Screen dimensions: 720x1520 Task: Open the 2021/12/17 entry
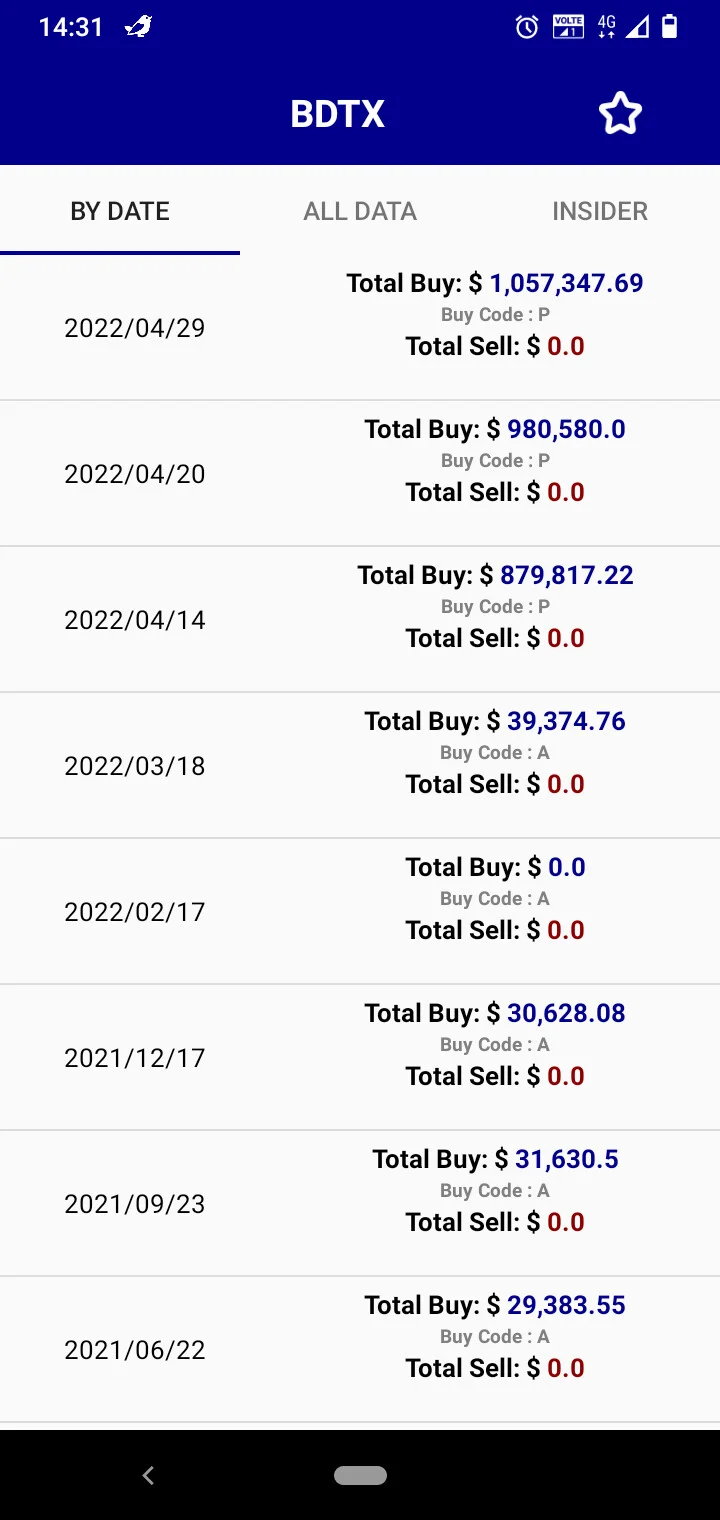pos(360,1058)
